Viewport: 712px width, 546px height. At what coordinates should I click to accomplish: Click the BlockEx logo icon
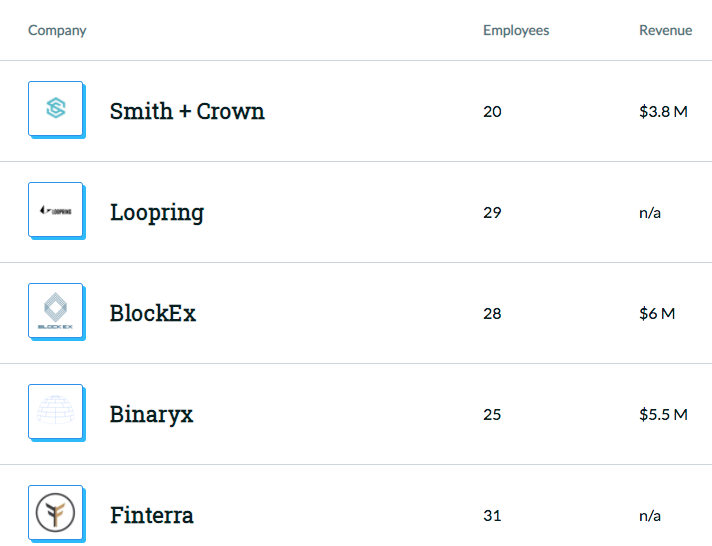[x=55, y=310]
